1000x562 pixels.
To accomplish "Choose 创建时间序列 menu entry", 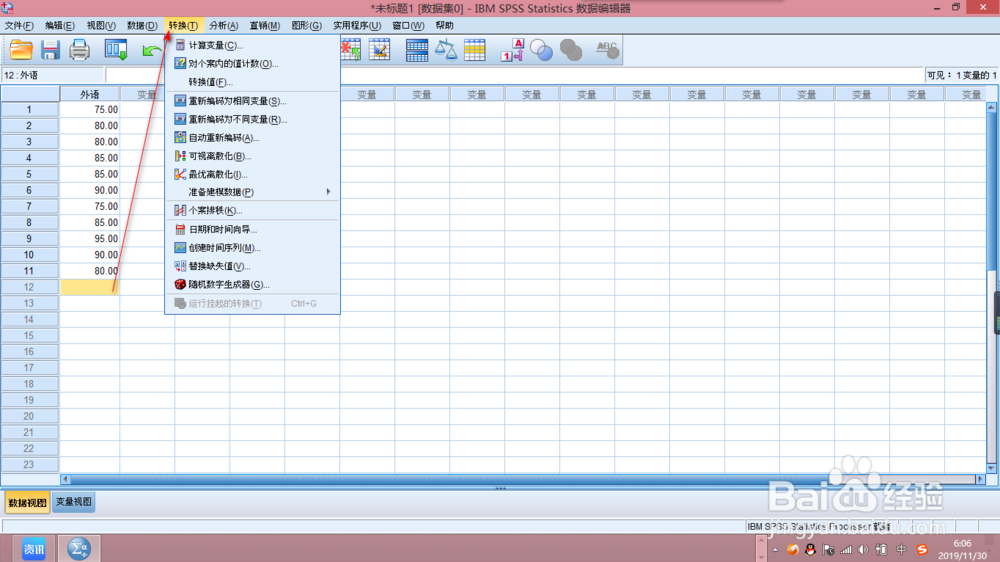I will 252,248.
